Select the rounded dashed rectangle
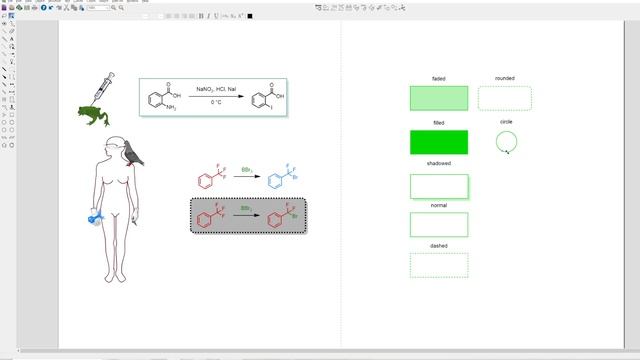640x360 pixels. point(505,98)
